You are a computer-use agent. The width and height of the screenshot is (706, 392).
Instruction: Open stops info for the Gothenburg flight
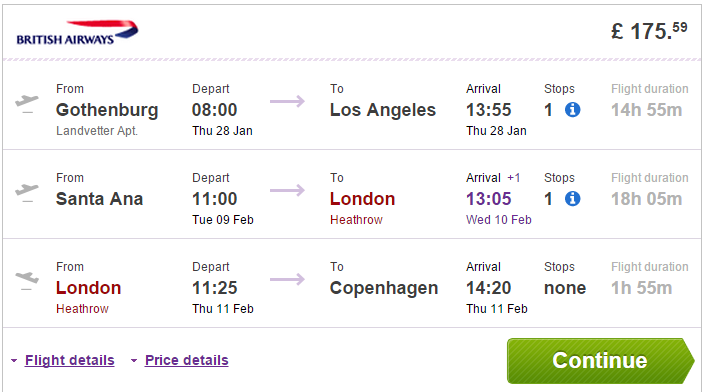tap(572, 109)
